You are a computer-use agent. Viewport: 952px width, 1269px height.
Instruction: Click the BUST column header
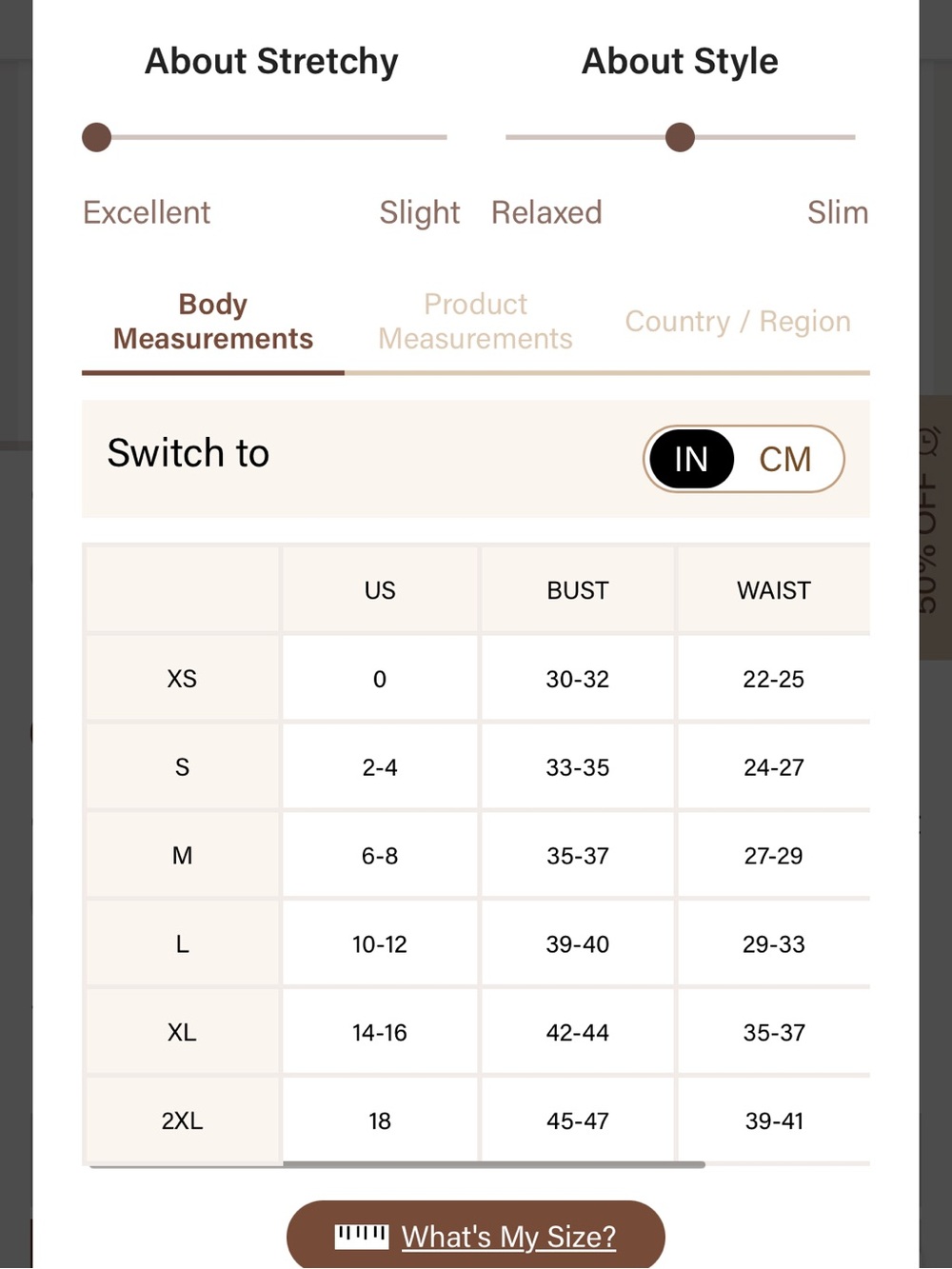tap(577, 590)
